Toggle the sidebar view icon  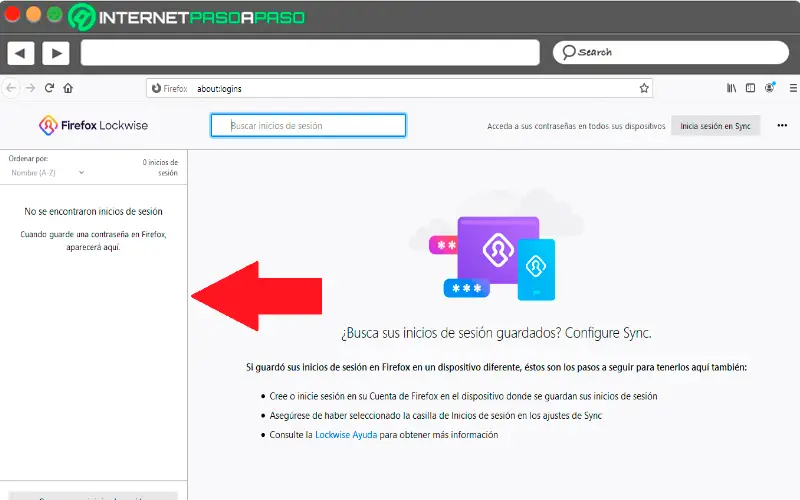click(x=750, y=88)
